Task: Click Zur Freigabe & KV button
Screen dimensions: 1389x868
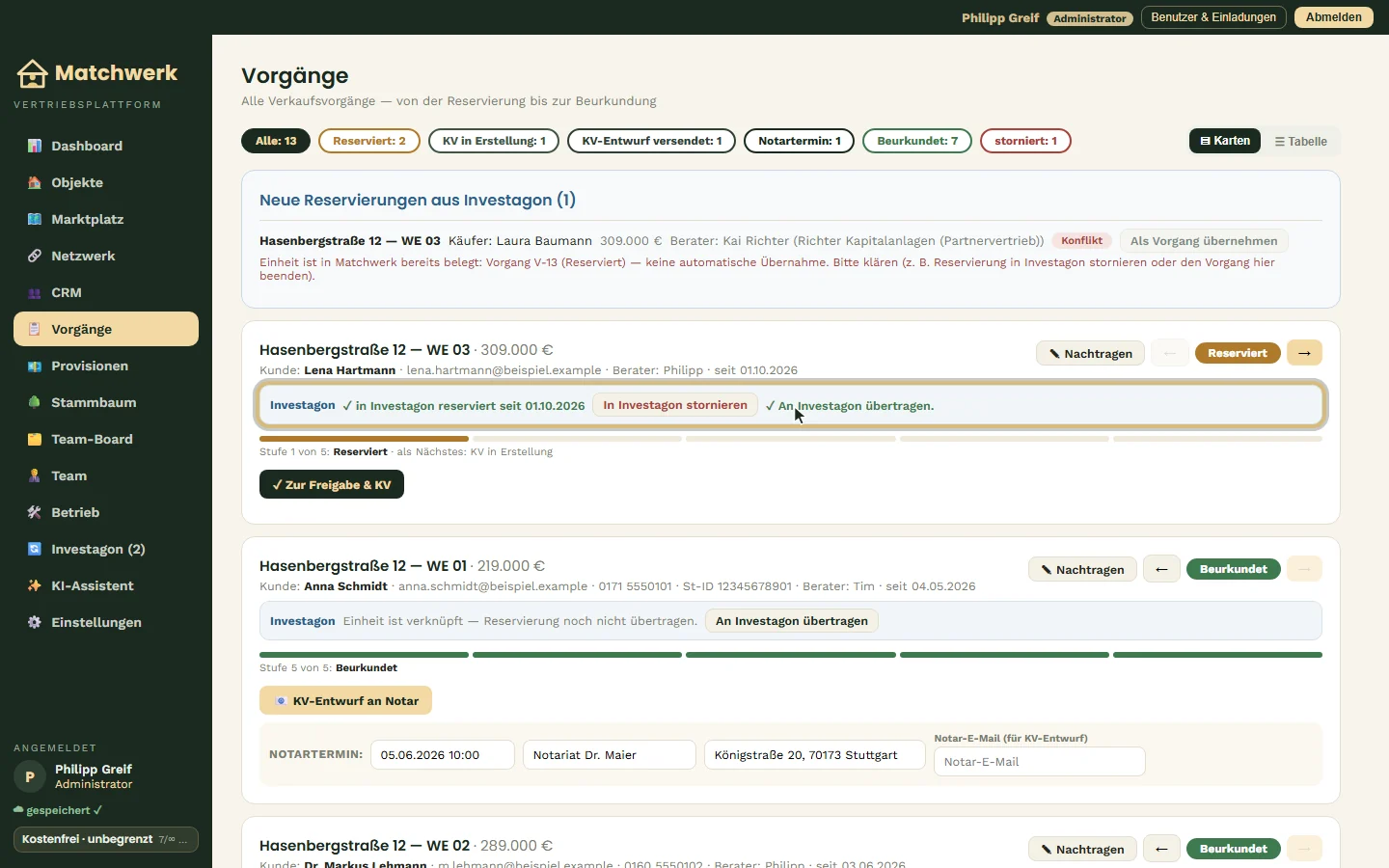Action: coord(332,484)
